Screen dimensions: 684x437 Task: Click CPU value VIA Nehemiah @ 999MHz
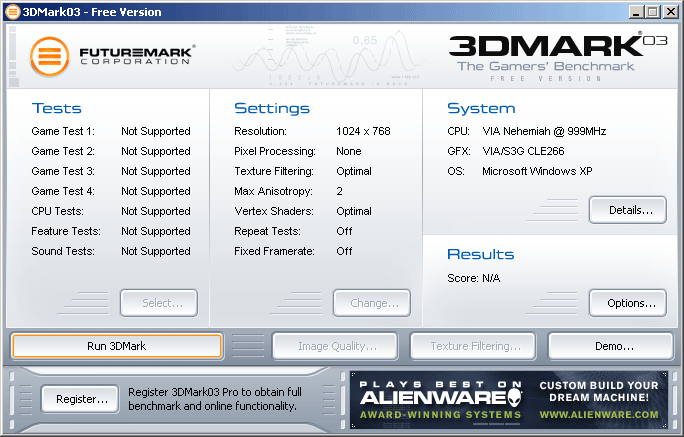coord(544,131)
